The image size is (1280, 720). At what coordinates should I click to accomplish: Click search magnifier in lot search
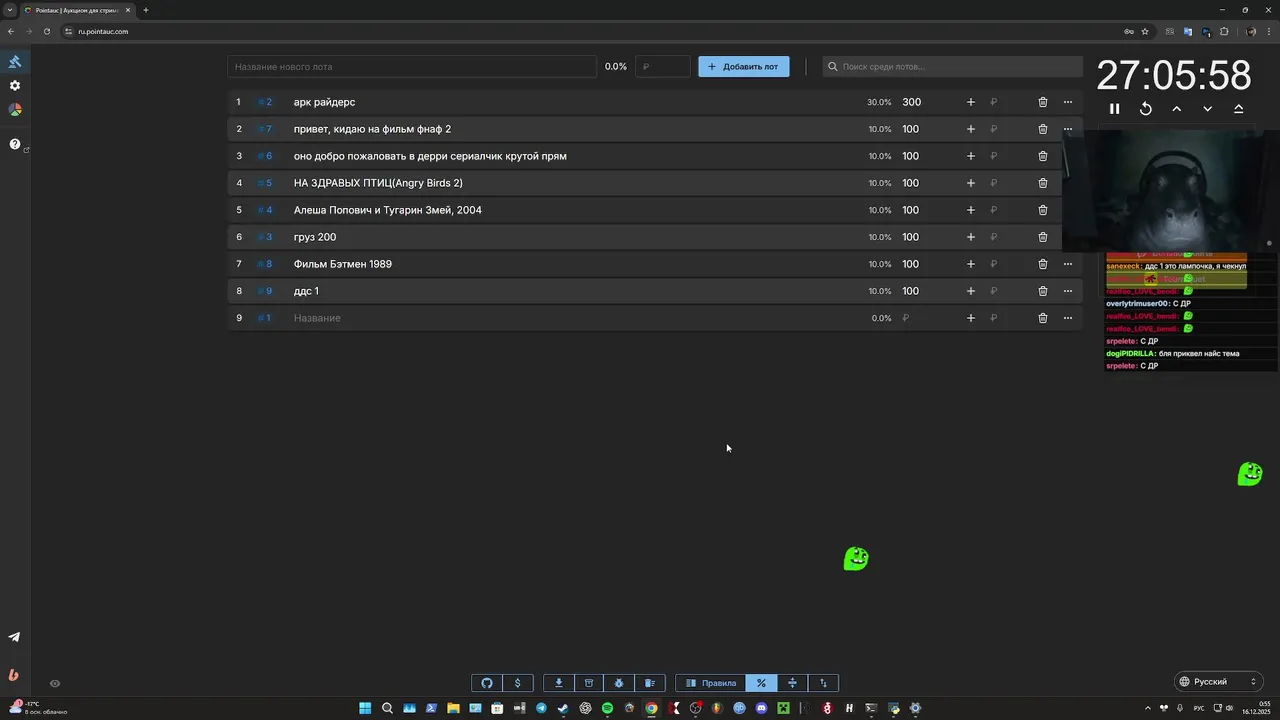coord(832,67)
